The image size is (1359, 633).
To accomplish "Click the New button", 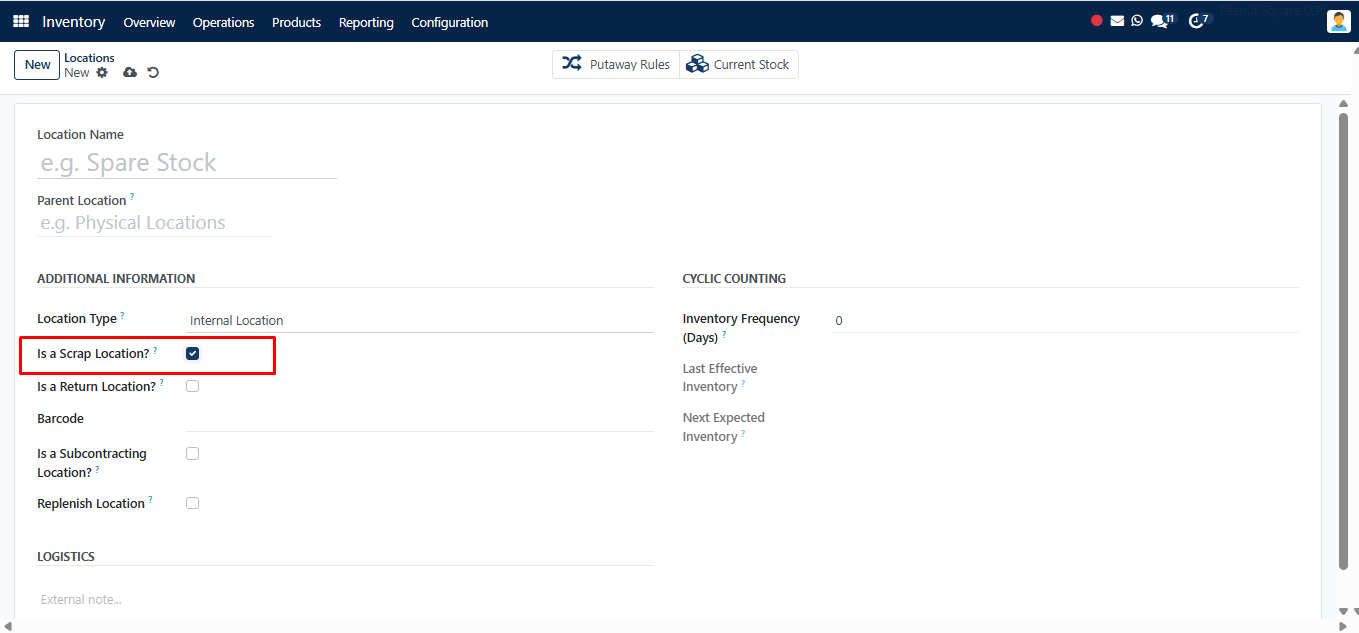I will [x=38, y=65].
